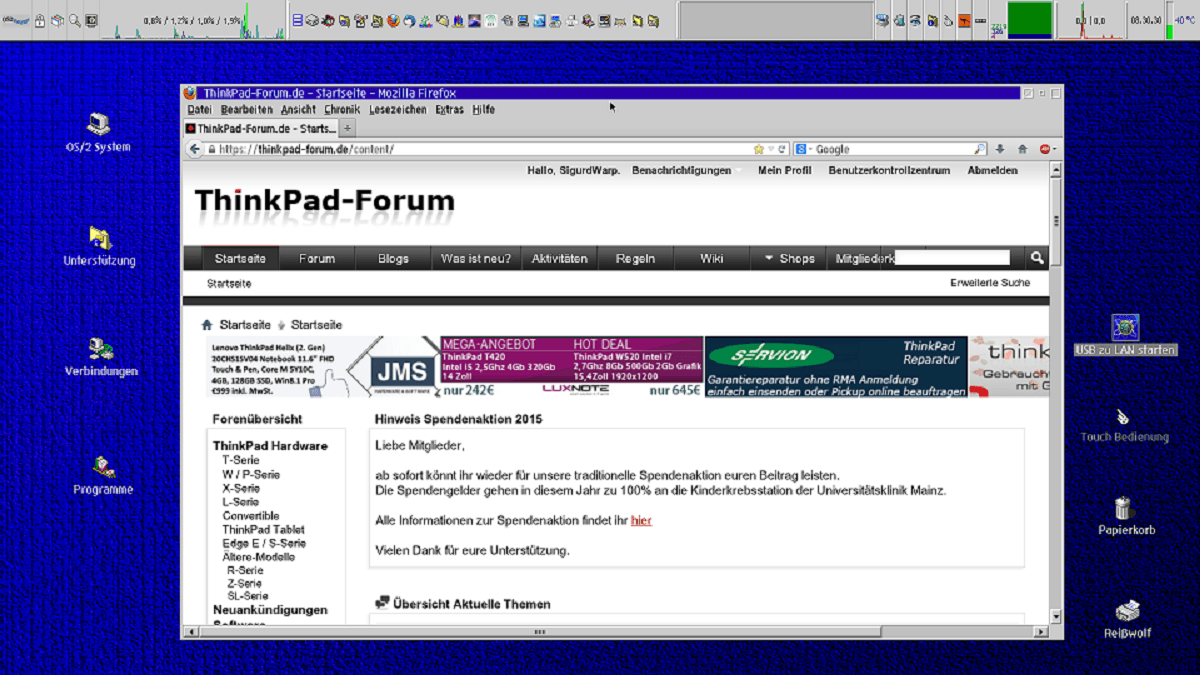Click the red "hier" donation link

tap(641, 521)
